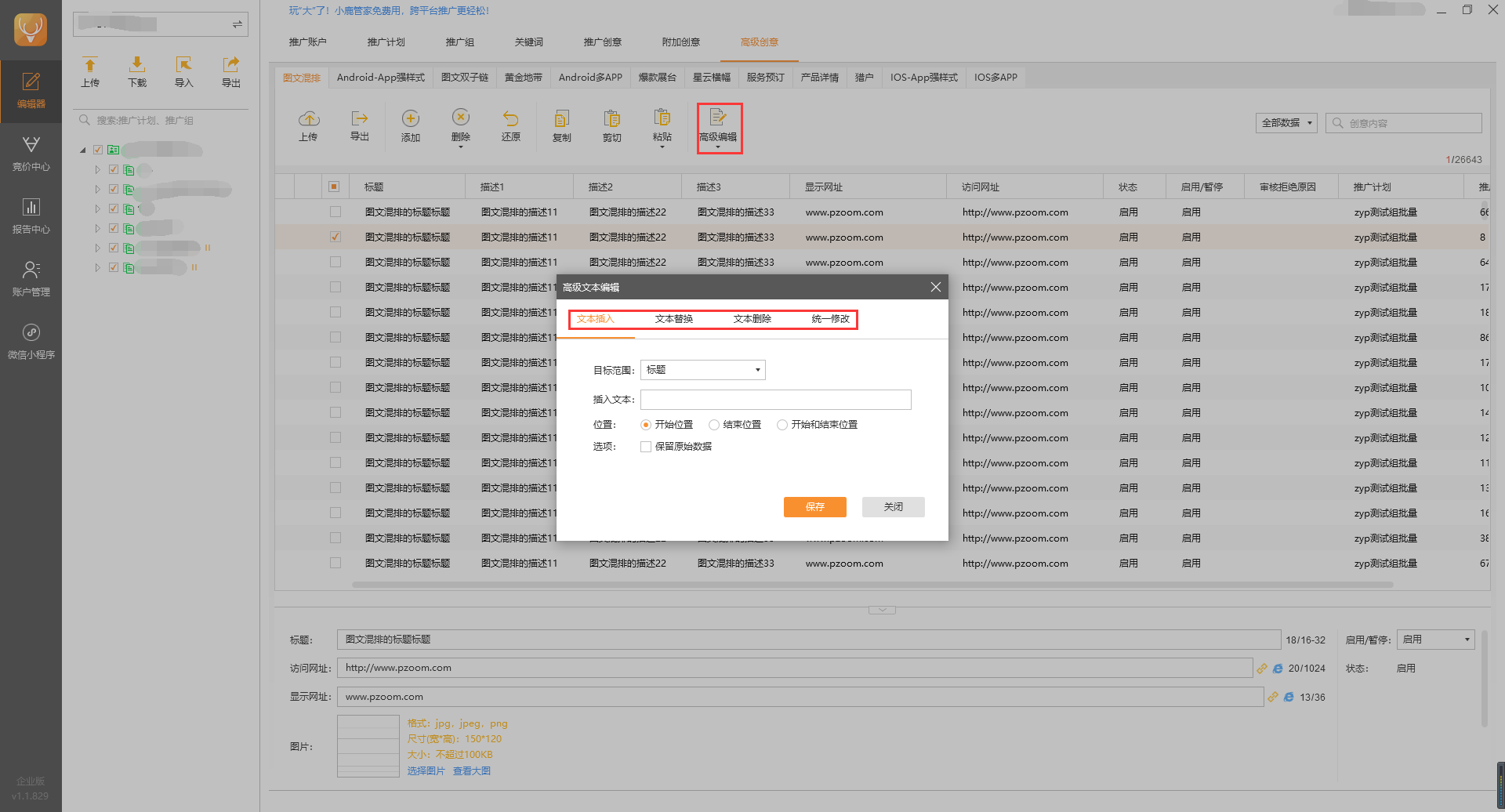This screenshot has width=1505, height=812.
Task: Open the 目标范围 dropdown
Action: tap(703, 370)
